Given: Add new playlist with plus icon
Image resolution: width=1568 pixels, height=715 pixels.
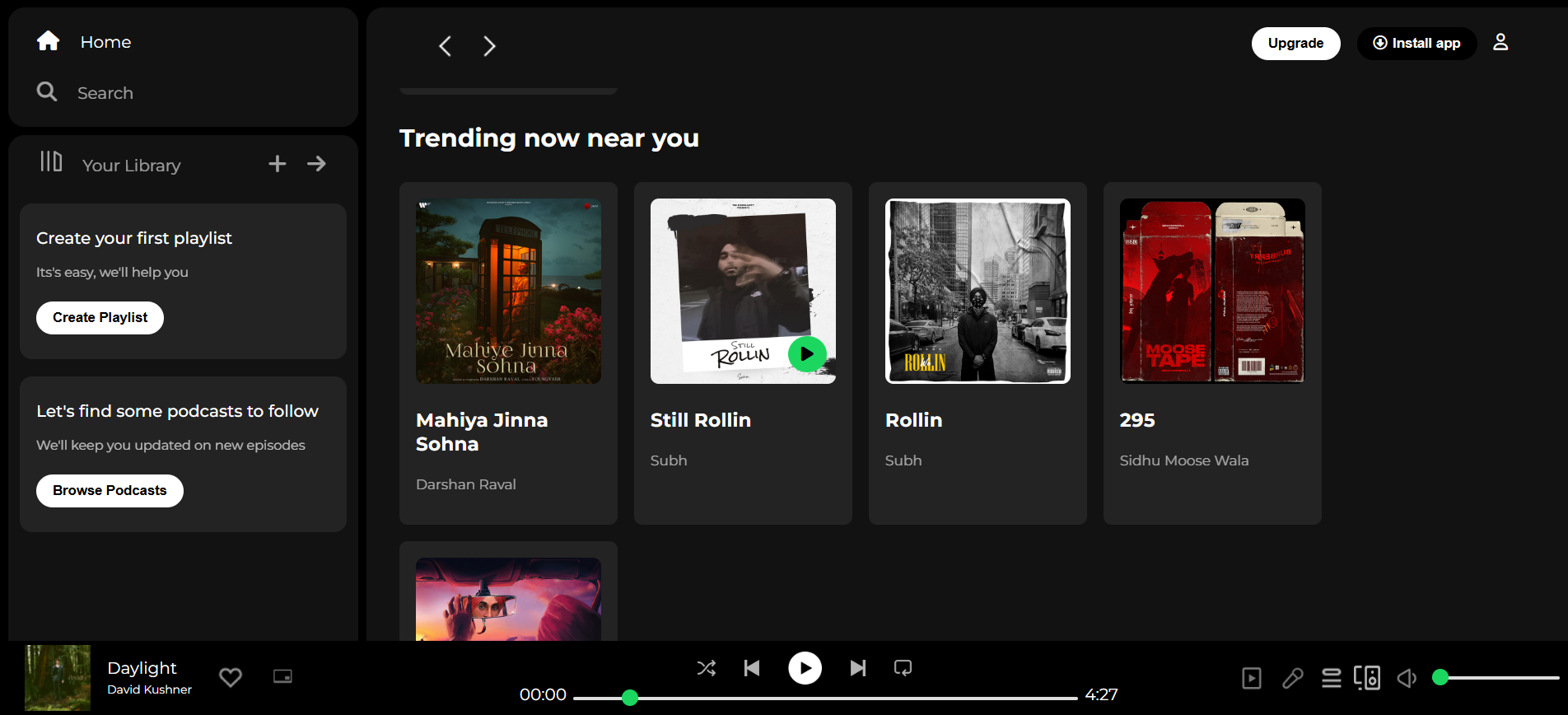Looking at the screenshot, I should click(x=278, y=164).
